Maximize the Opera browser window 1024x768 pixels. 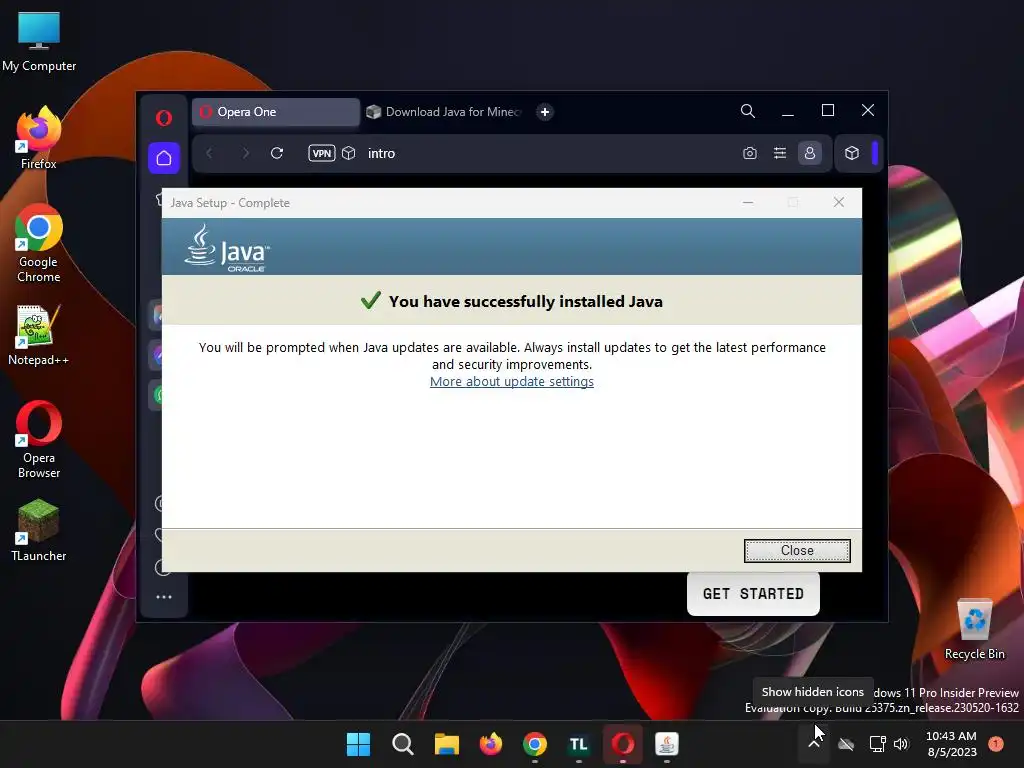[x=827, y=110]
